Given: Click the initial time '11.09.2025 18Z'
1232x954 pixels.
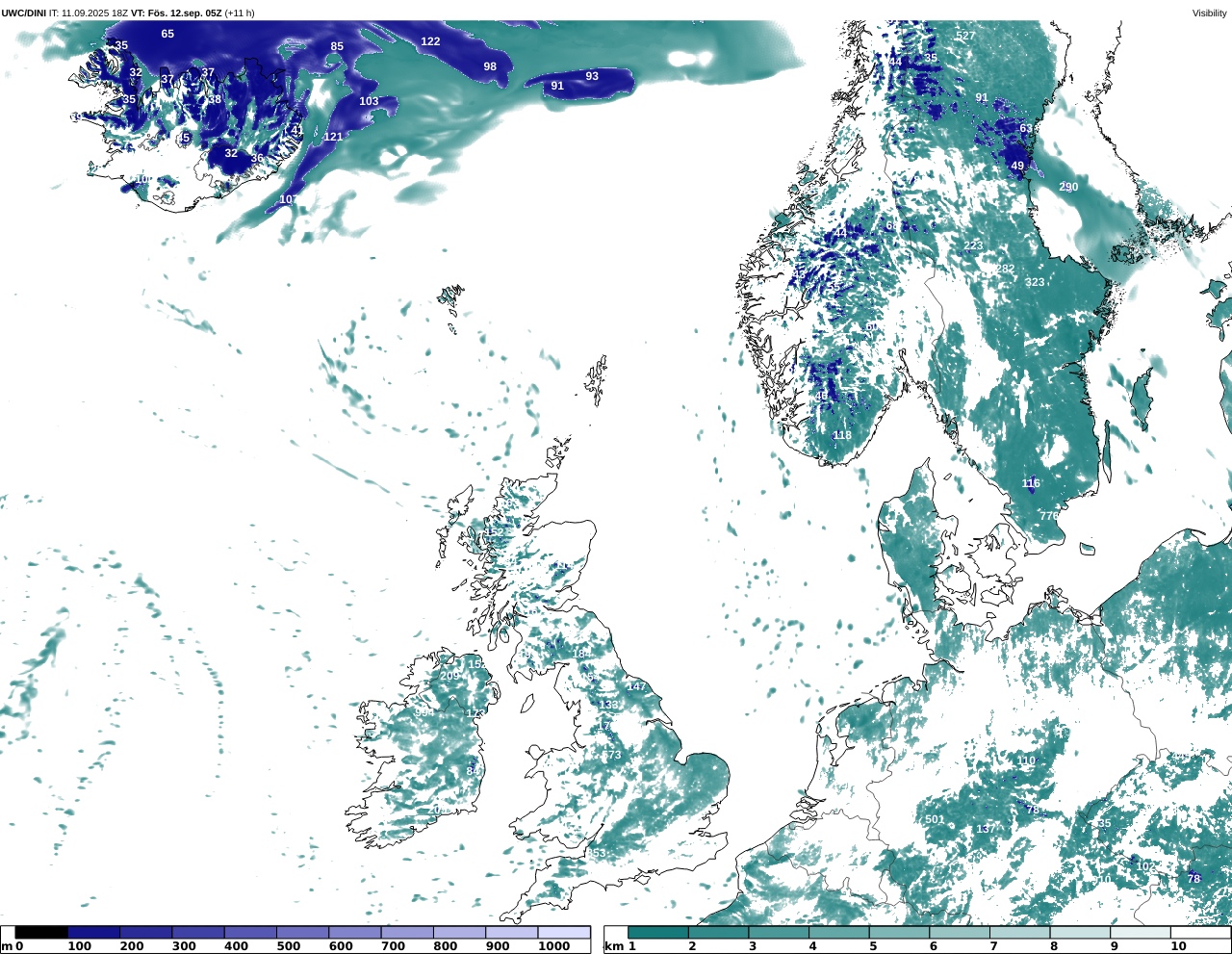Looking at the screenshot, I should click(x=94, y=13).
